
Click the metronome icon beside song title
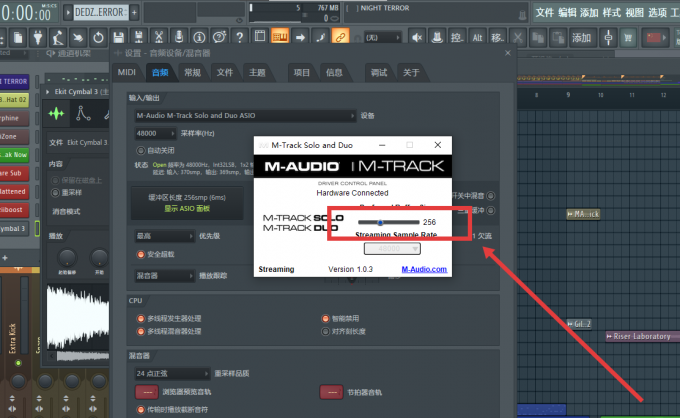pos(523,15)
